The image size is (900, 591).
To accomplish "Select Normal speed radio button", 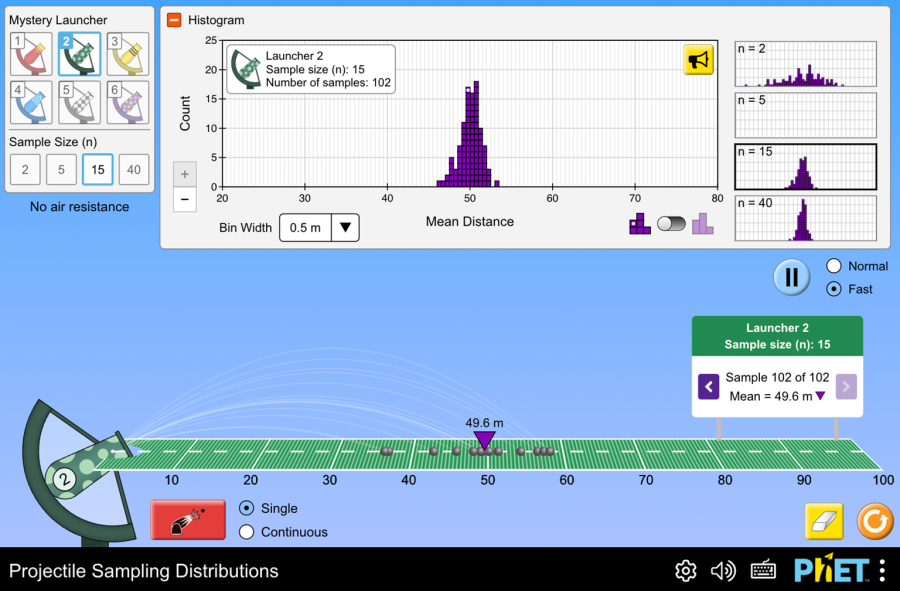I will 834,266.
